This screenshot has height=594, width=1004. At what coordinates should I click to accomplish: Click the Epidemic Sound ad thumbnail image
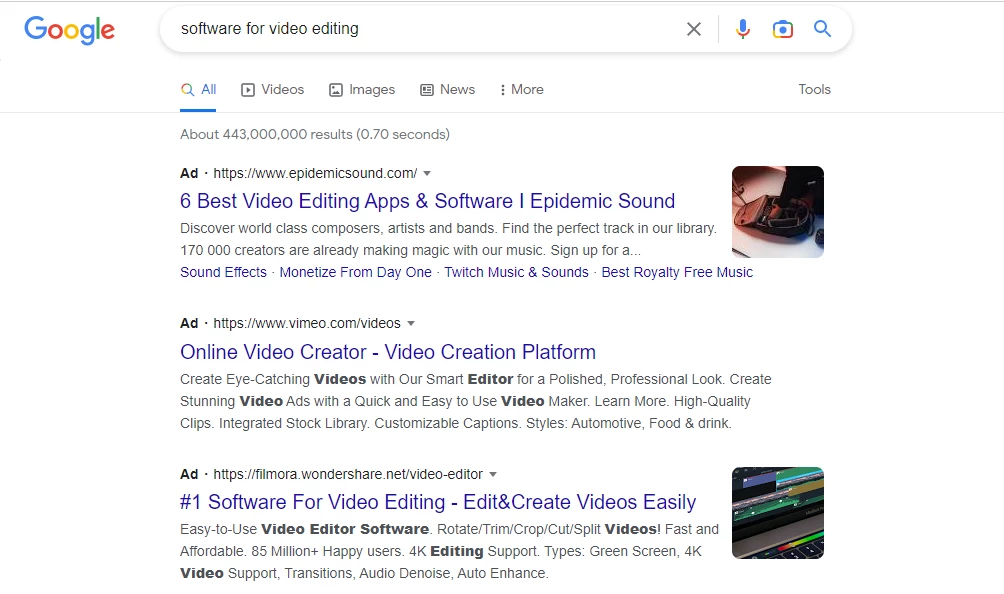(778, 212)
